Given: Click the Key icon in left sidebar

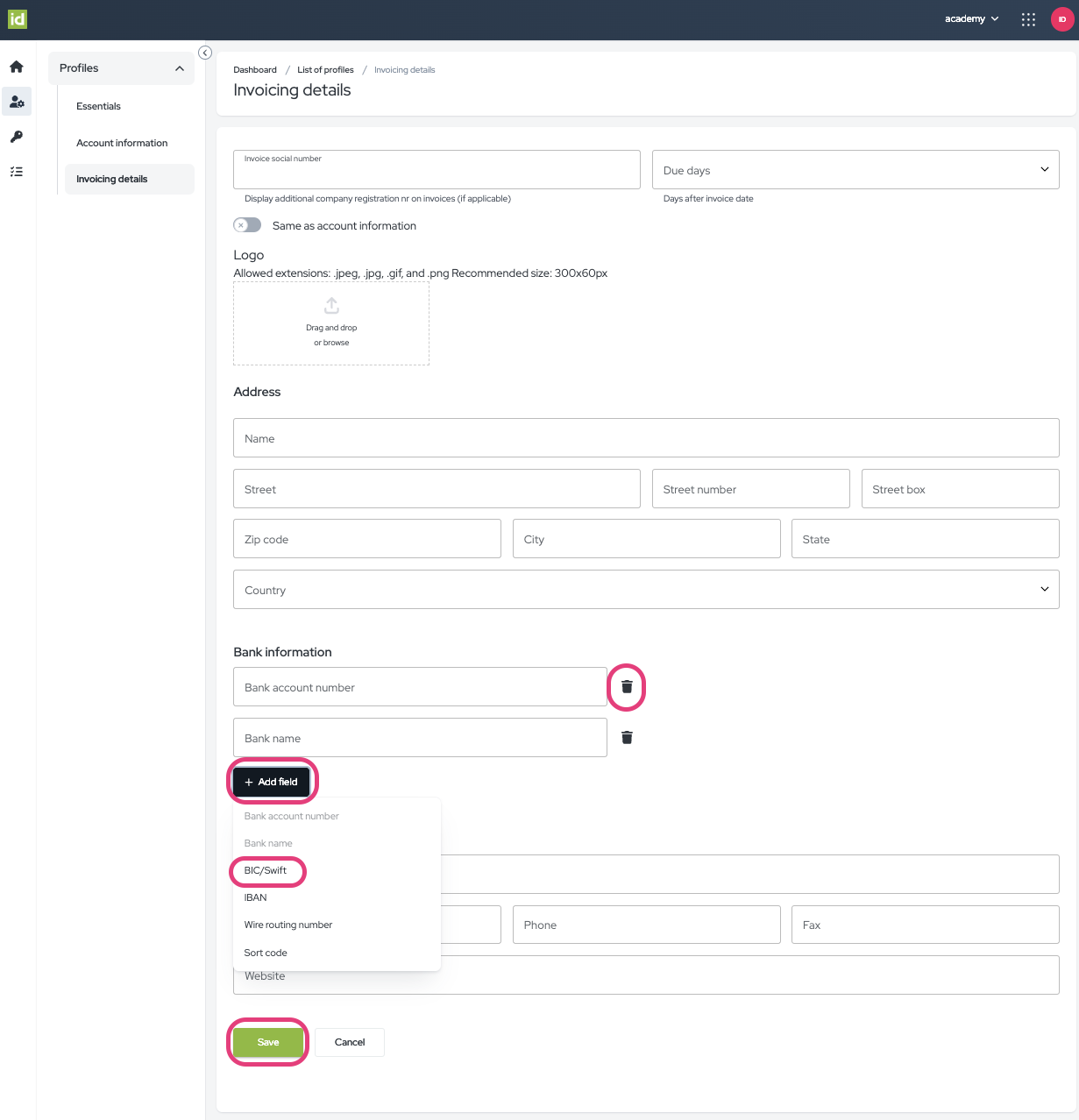Looking at the screenshot, I should tap(16, 136).
